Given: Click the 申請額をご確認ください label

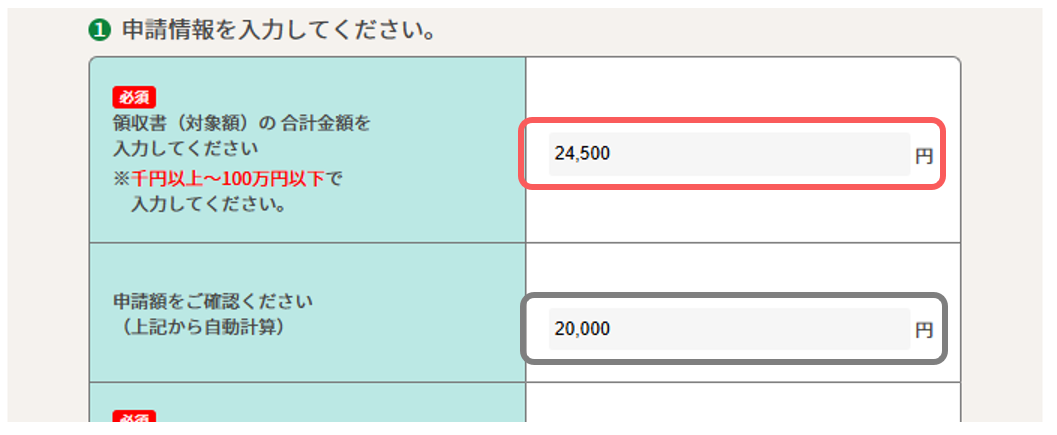Looking at the screenshot, I should click(213, 301).
